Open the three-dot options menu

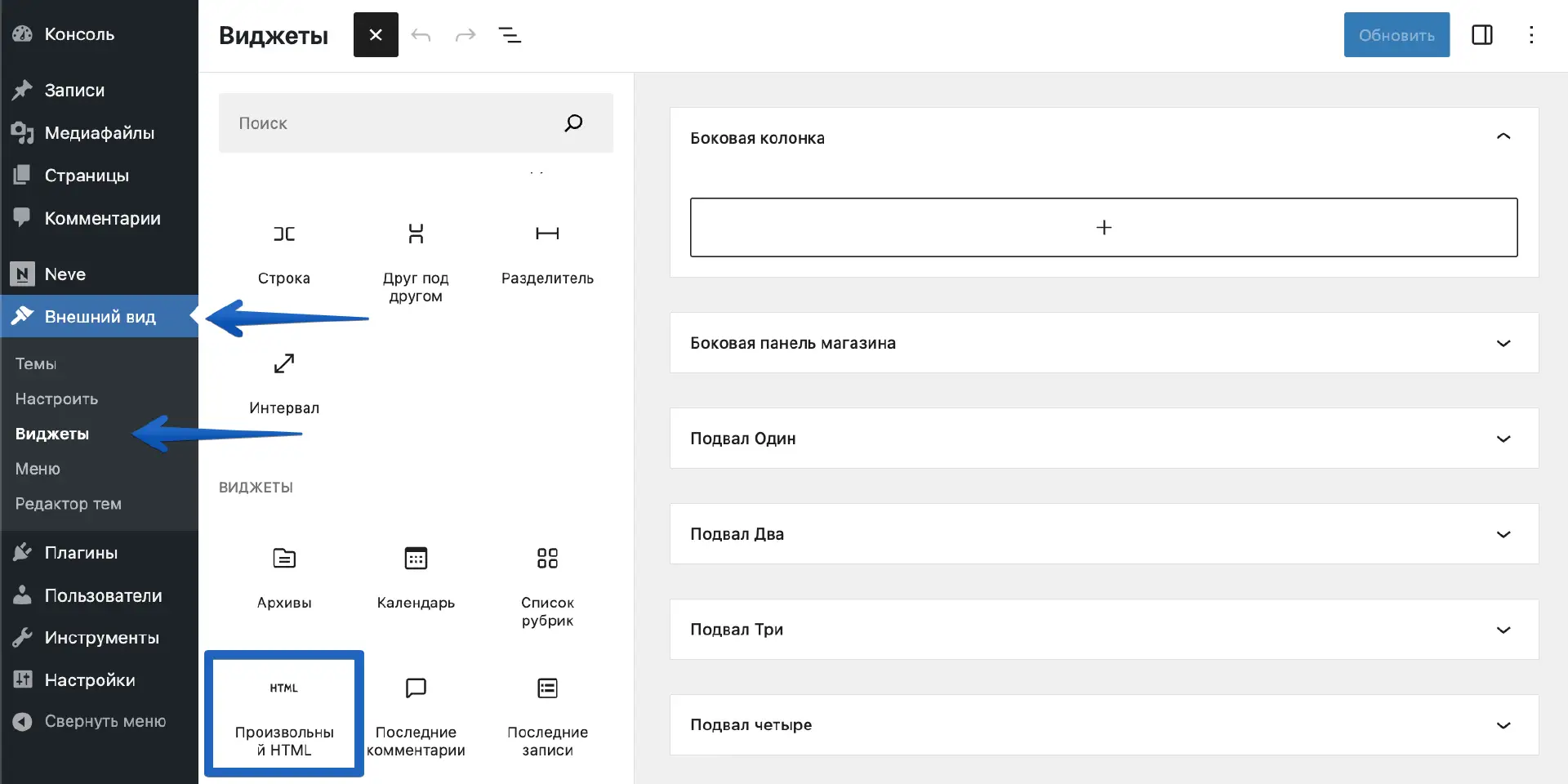point(1531,35)
